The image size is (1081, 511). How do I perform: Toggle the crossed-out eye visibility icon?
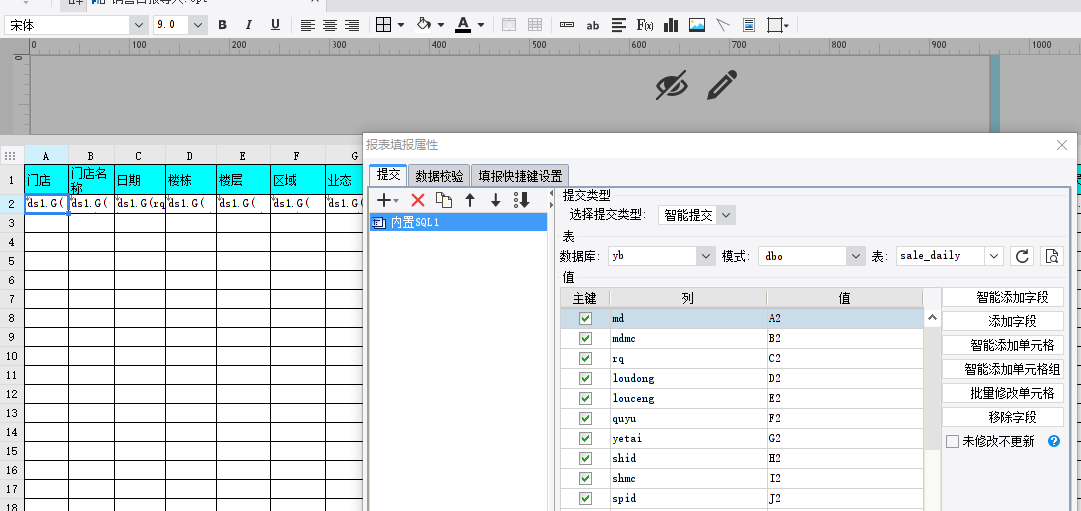pos(672,86)
